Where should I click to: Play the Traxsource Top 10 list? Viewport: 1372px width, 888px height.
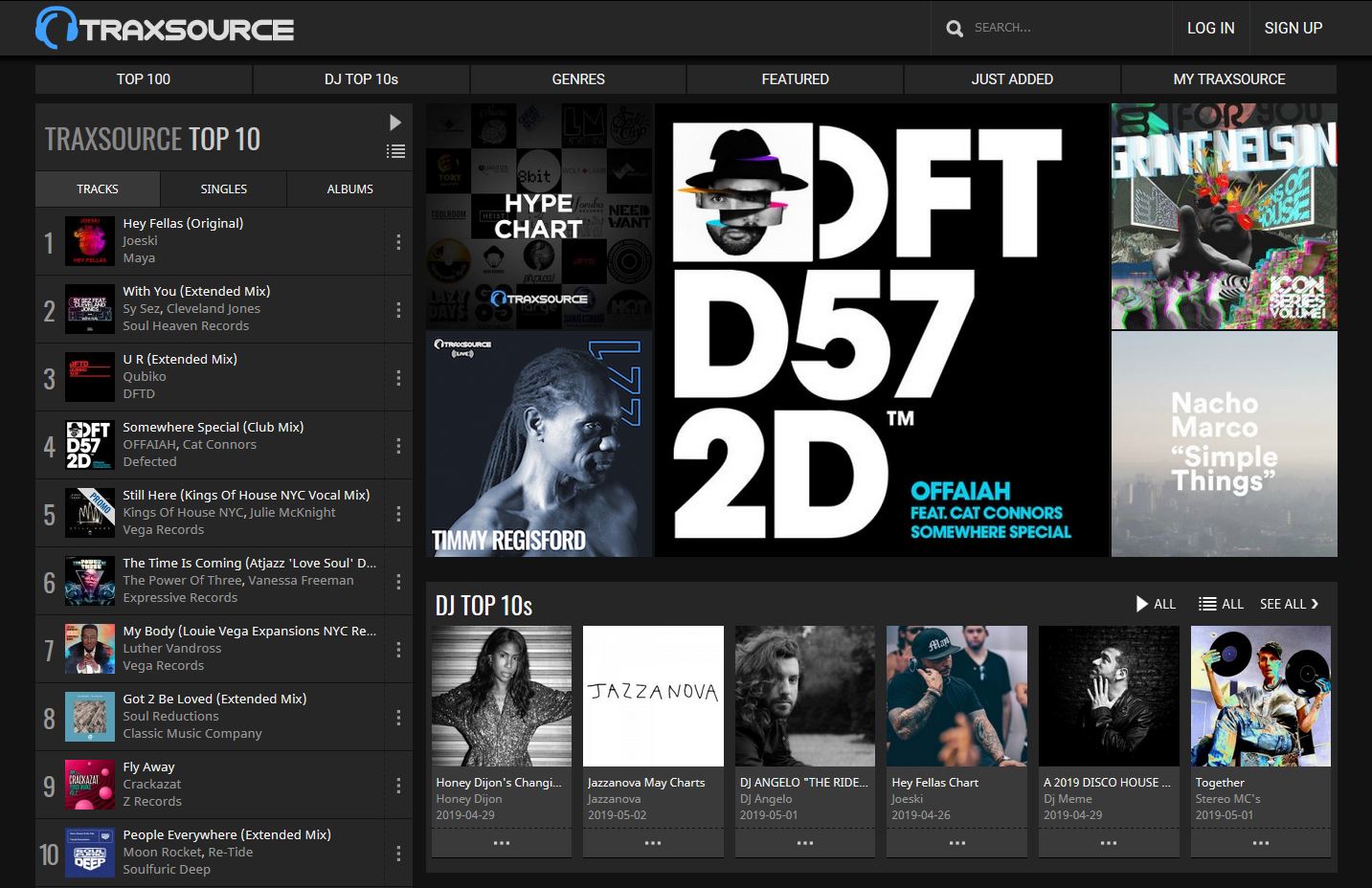395,122
